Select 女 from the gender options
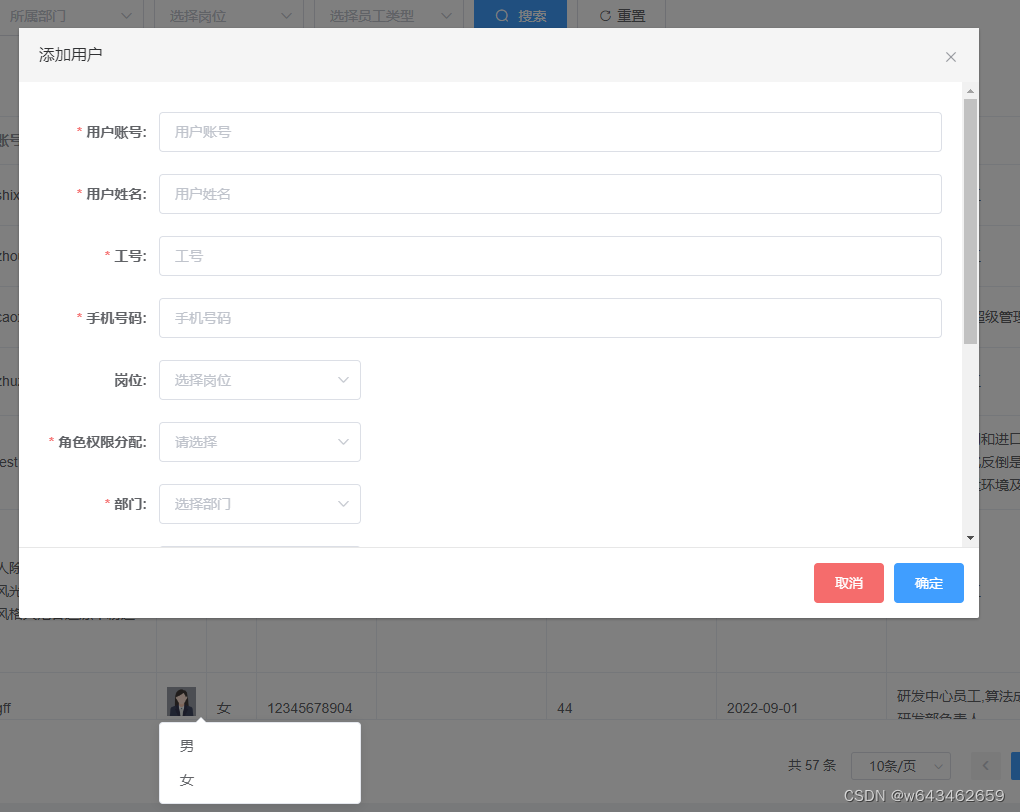Viewport: 1020px width, 812px height. click(x=187, y=780)
